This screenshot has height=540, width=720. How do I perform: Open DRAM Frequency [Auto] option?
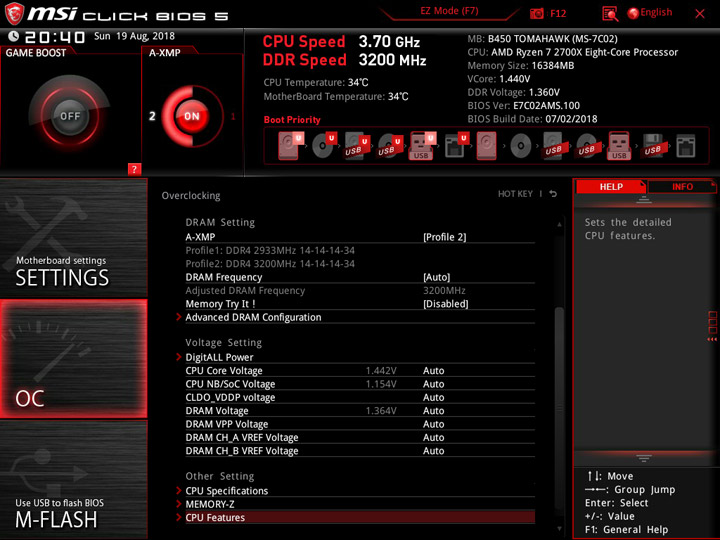[x=436, y=277]
